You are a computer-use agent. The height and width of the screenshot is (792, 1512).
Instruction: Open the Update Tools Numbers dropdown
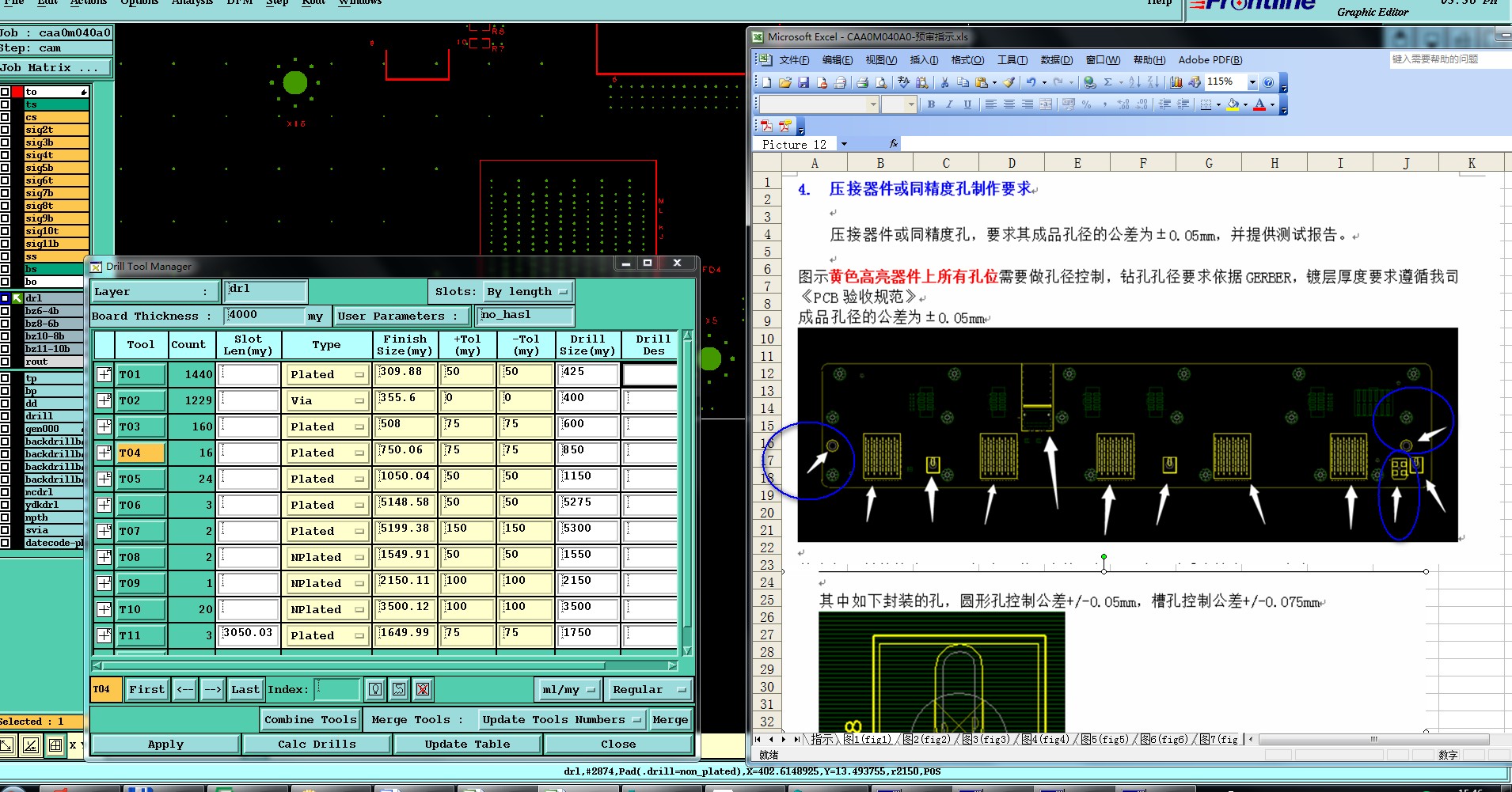click(x=561, y=719)
